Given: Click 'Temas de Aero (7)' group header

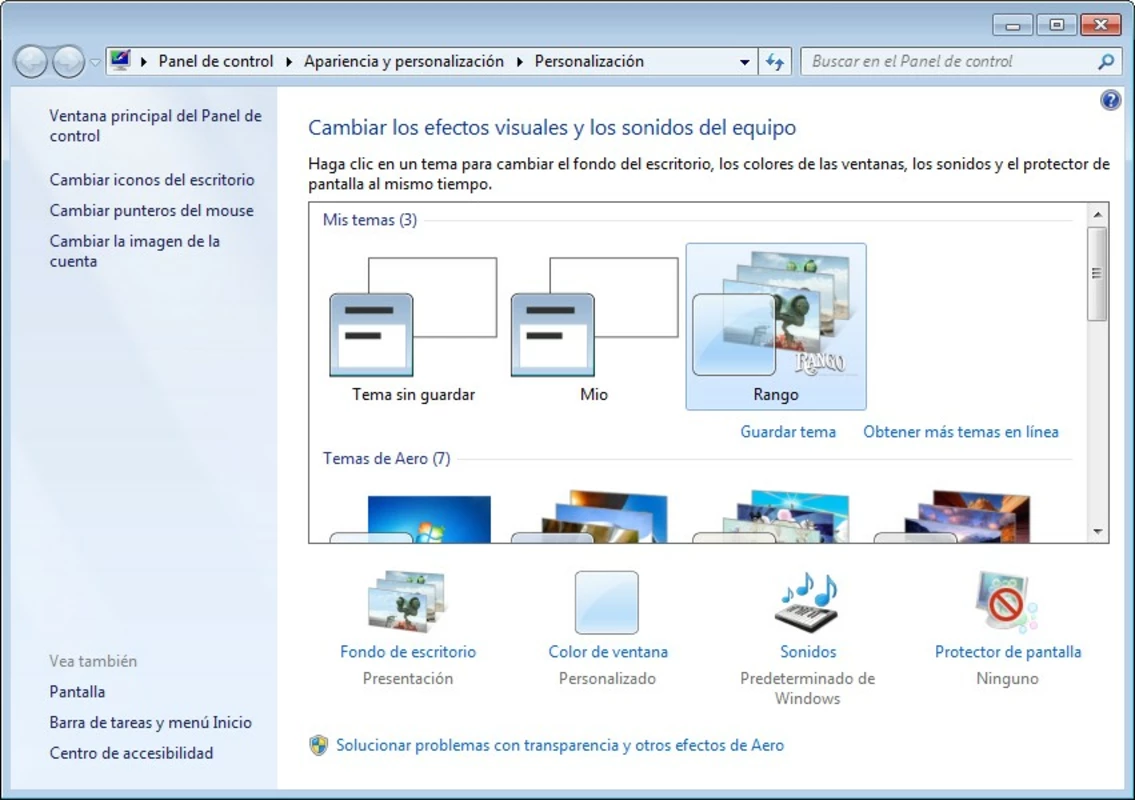Looking at the screenshot, I should pyautogui.click(x=387, y=458).
